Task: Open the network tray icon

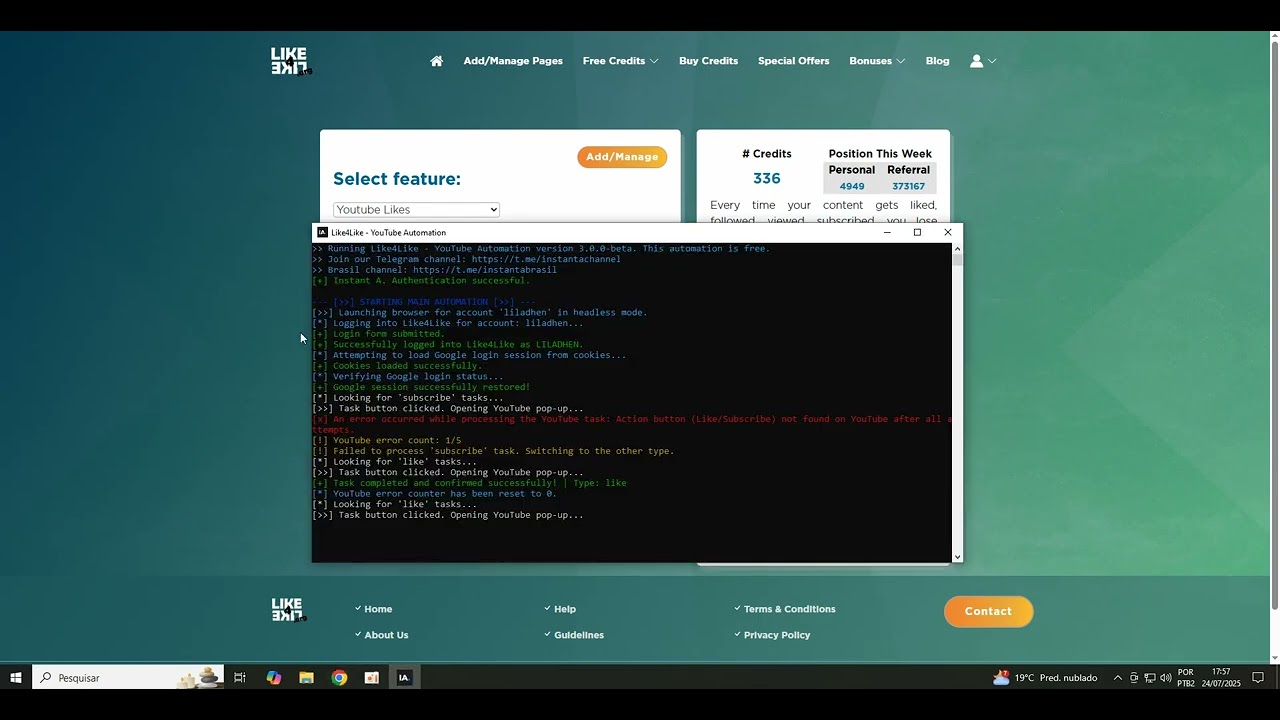Action: pyautogui.click(x=1150, y=678)
